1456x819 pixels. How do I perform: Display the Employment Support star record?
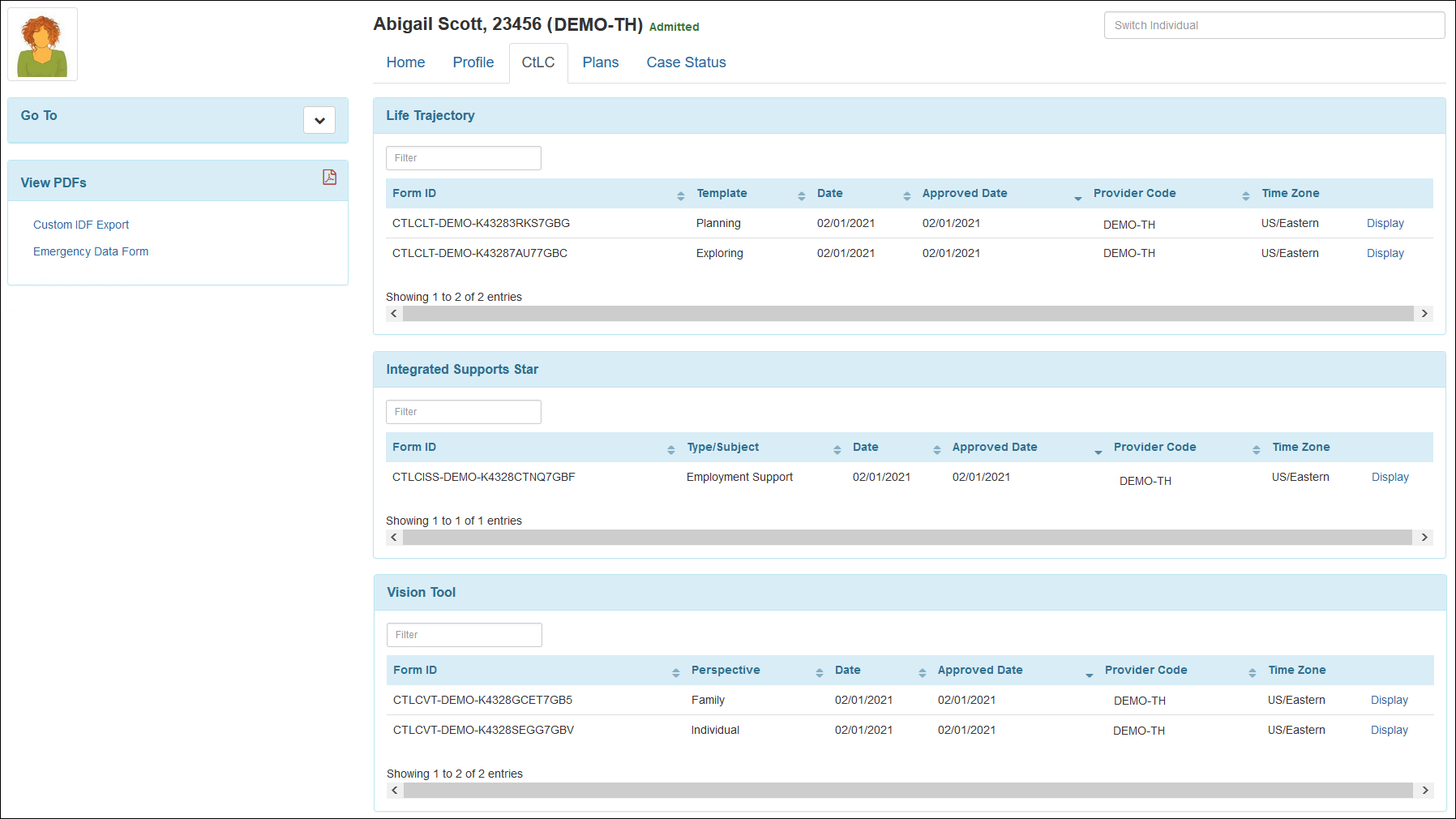pyautogui.click(x=1390, y=477)
